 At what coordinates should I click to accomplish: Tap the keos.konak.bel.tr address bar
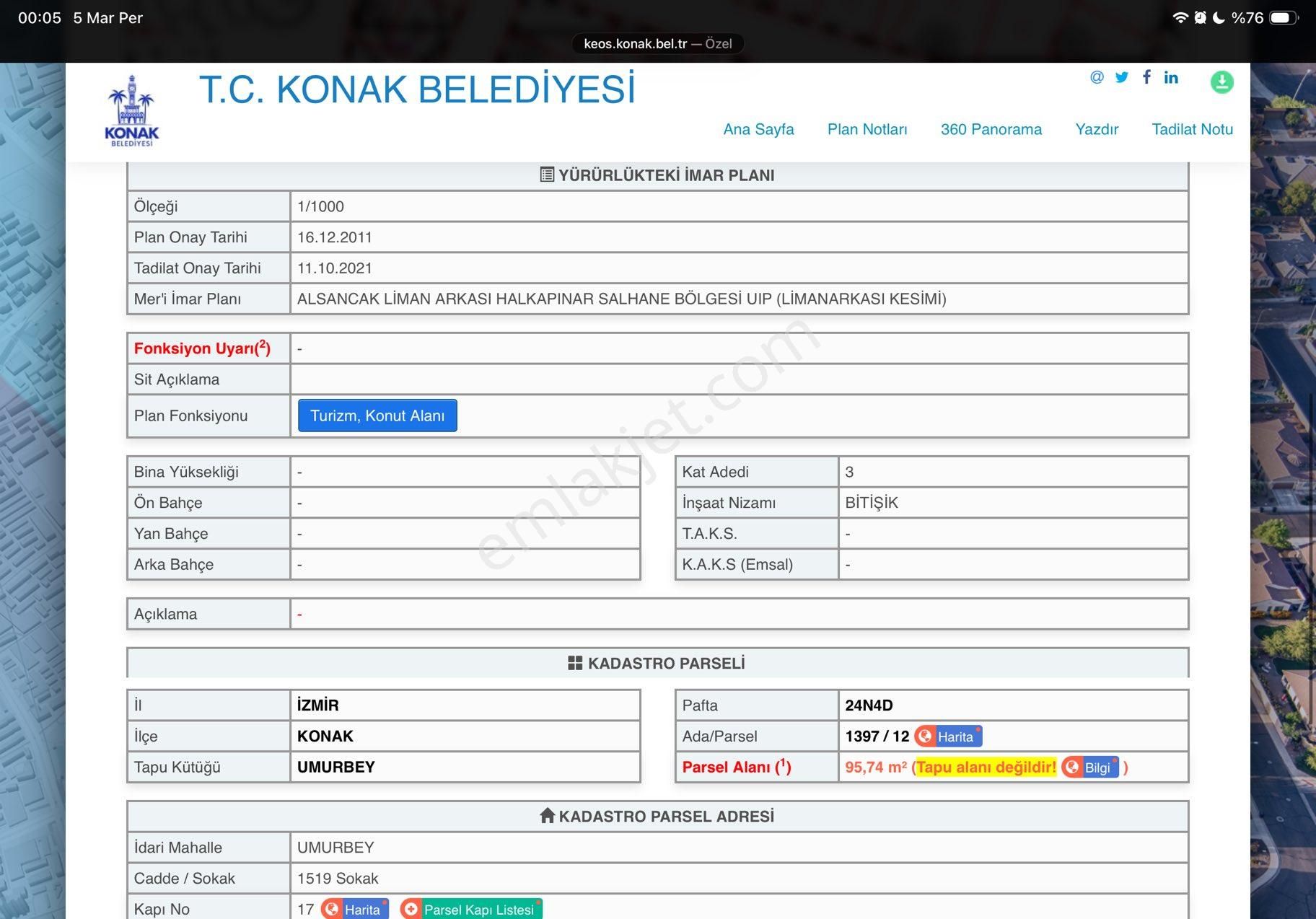(x=657, y=44)
